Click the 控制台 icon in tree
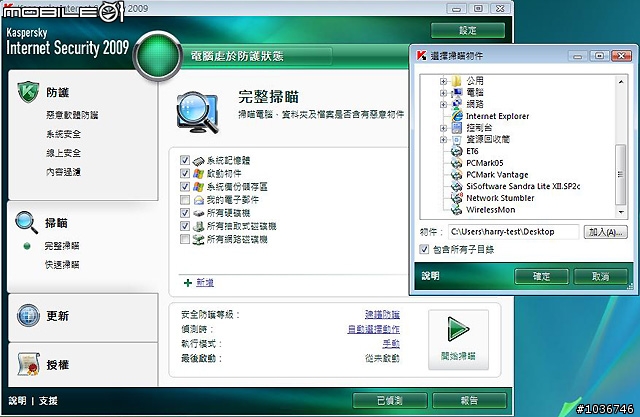This screenshot has height=417, width=640. point(456,128)
